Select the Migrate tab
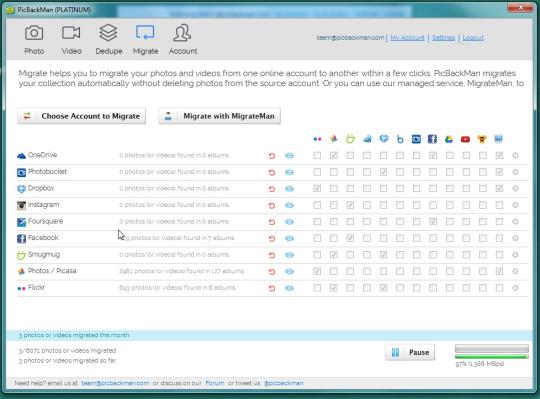 pos(145,40)
